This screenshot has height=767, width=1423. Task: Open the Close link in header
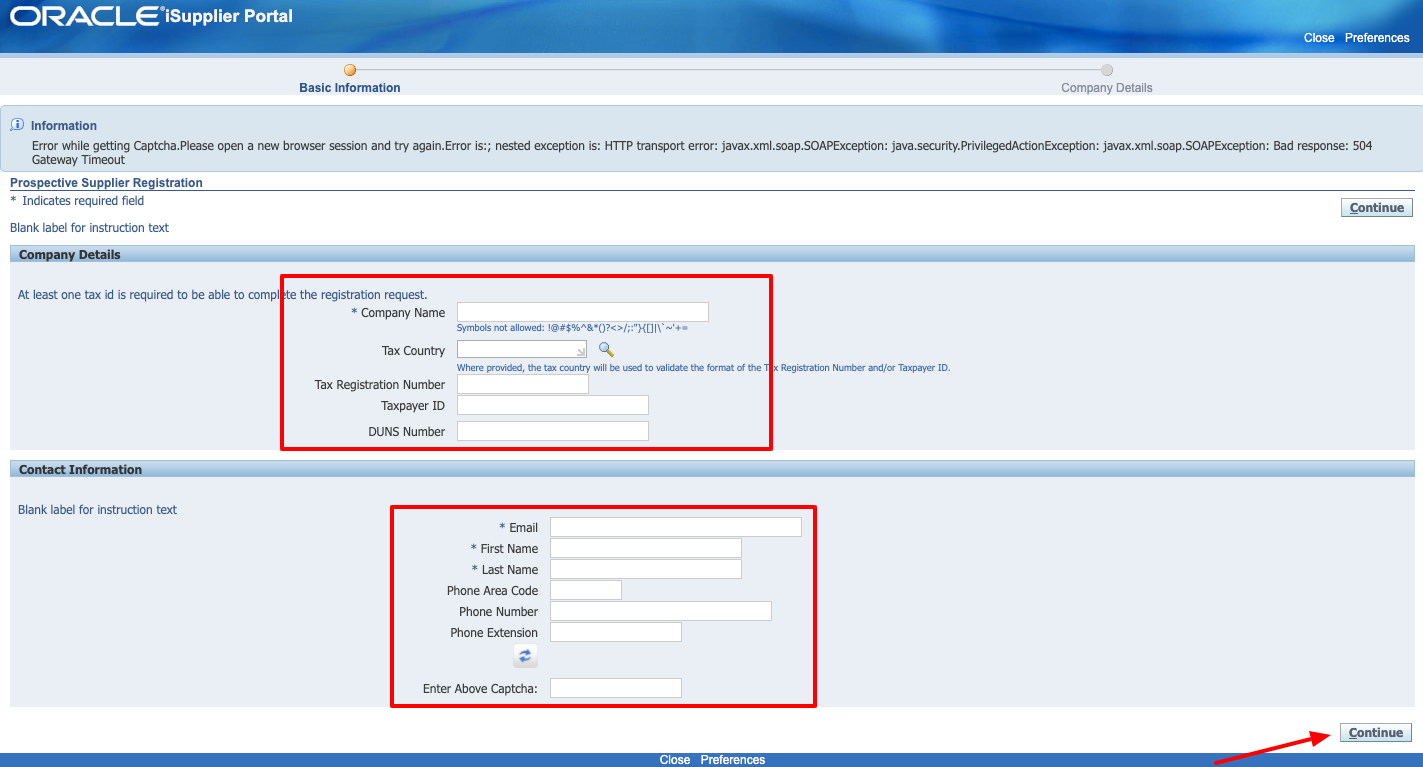point(1319,38)
